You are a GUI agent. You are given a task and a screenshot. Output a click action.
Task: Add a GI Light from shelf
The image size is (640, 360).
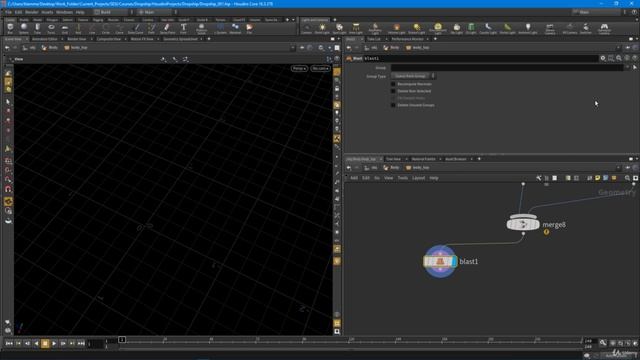point(471,29)
